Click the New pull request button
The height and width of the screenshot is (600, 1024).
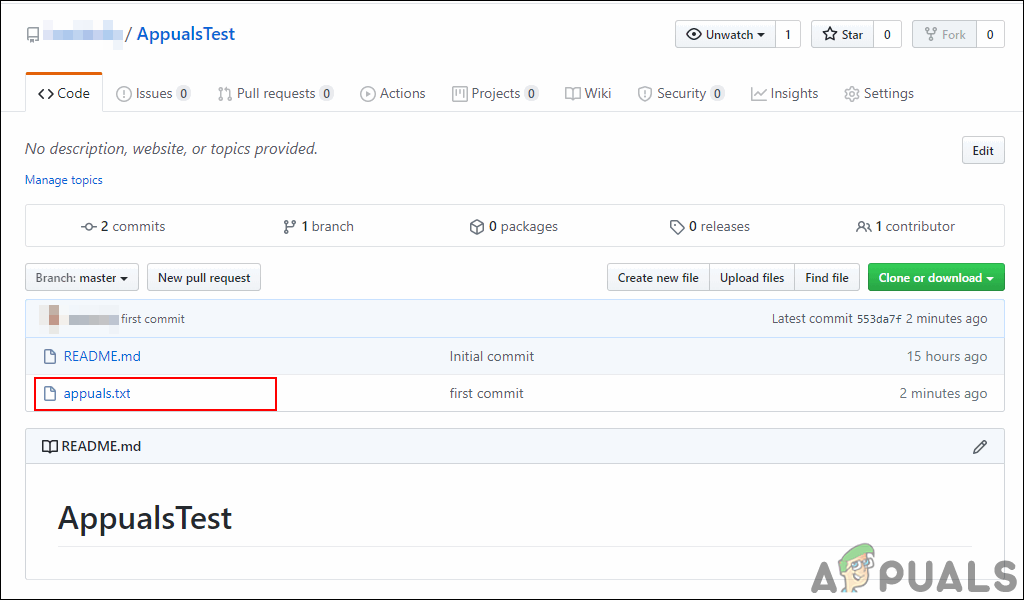pyautogui.click(x=204, y=278)
